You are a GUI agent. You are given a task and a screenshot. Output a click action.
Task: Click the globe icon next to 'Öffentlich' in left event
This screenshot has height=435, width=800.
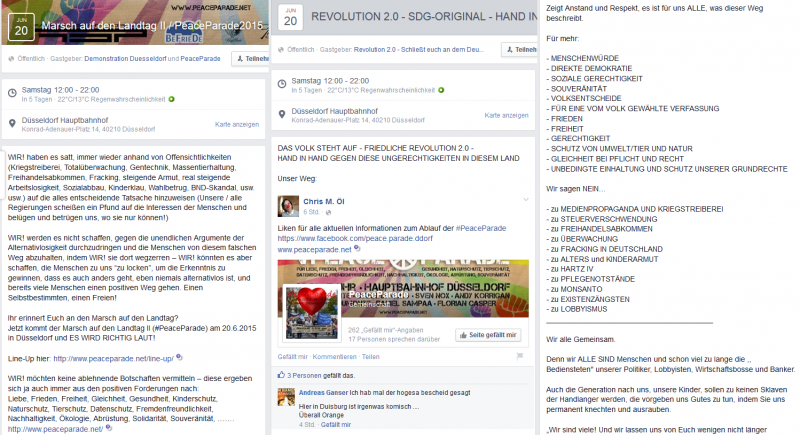click(10, 59)
